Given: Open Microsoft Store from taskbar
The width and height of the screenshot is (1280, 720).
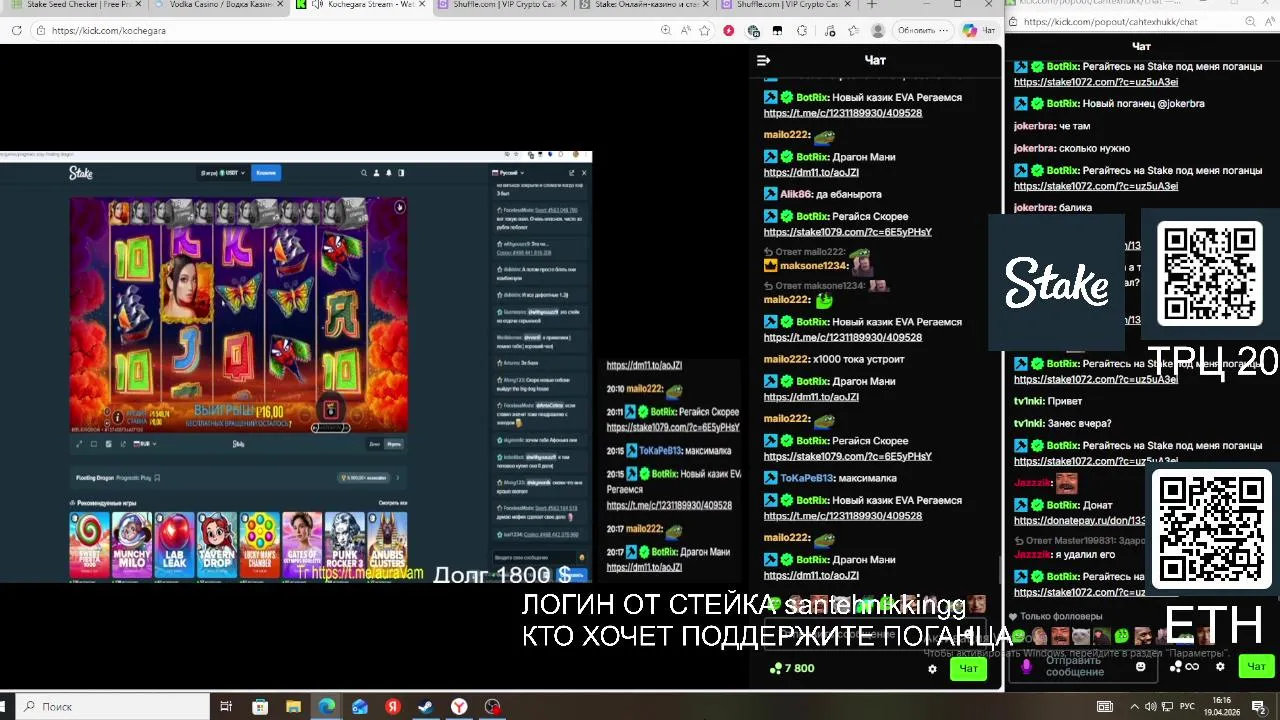Looking at the screenshot, I should tap(260, 707).
